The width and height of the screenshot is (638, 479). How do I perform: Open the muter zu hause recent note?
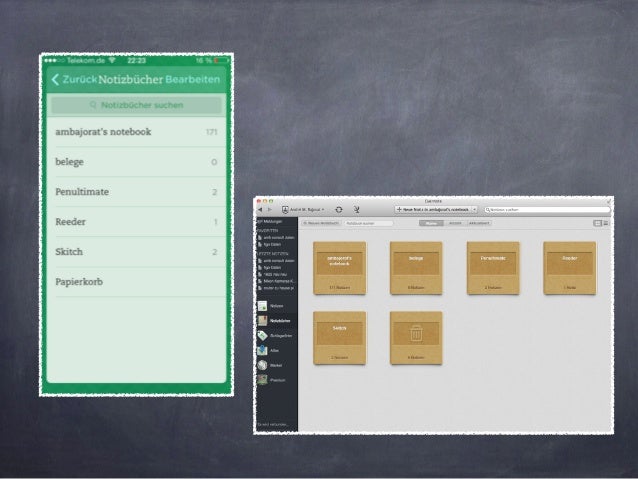click(276, 288)
